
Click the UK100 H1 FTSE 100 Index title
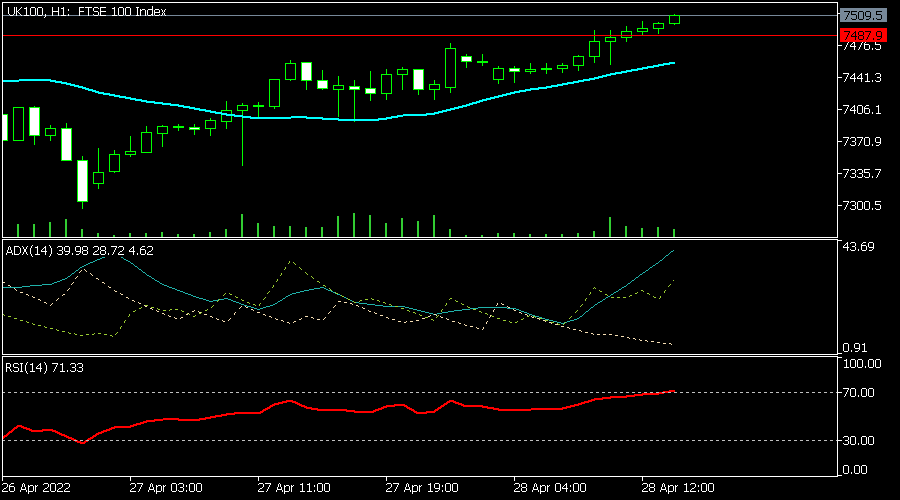pyautogui.click(x=86, y=11)
